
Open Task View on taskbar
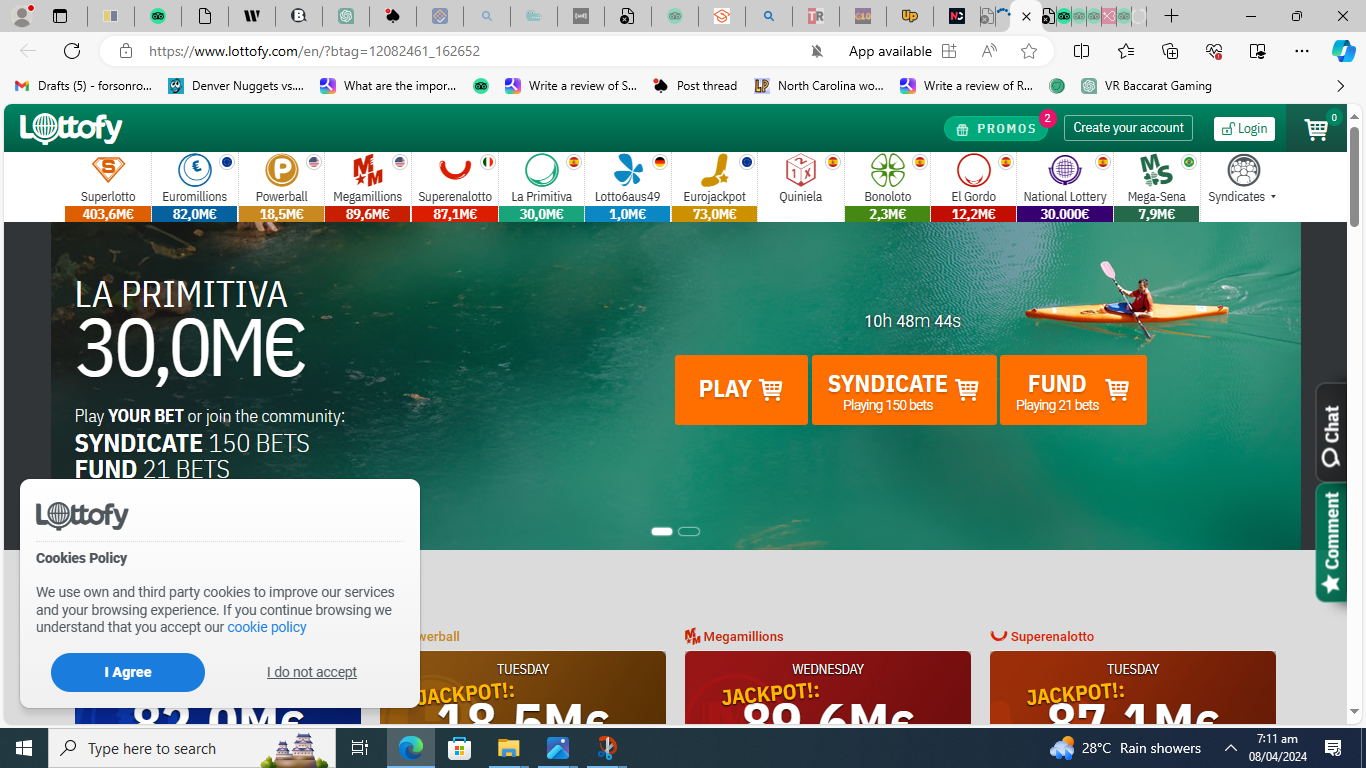(360, 748)
